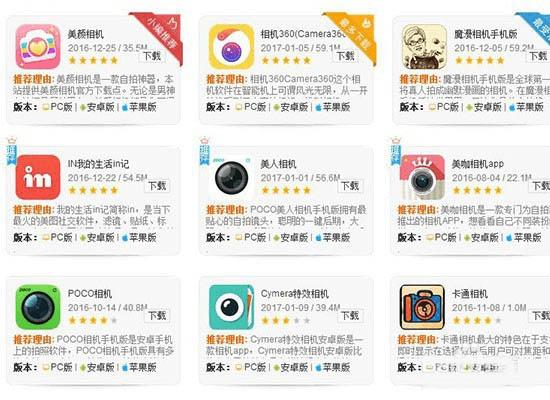Click 下载 for Cymera特效相机

point(350,316)
